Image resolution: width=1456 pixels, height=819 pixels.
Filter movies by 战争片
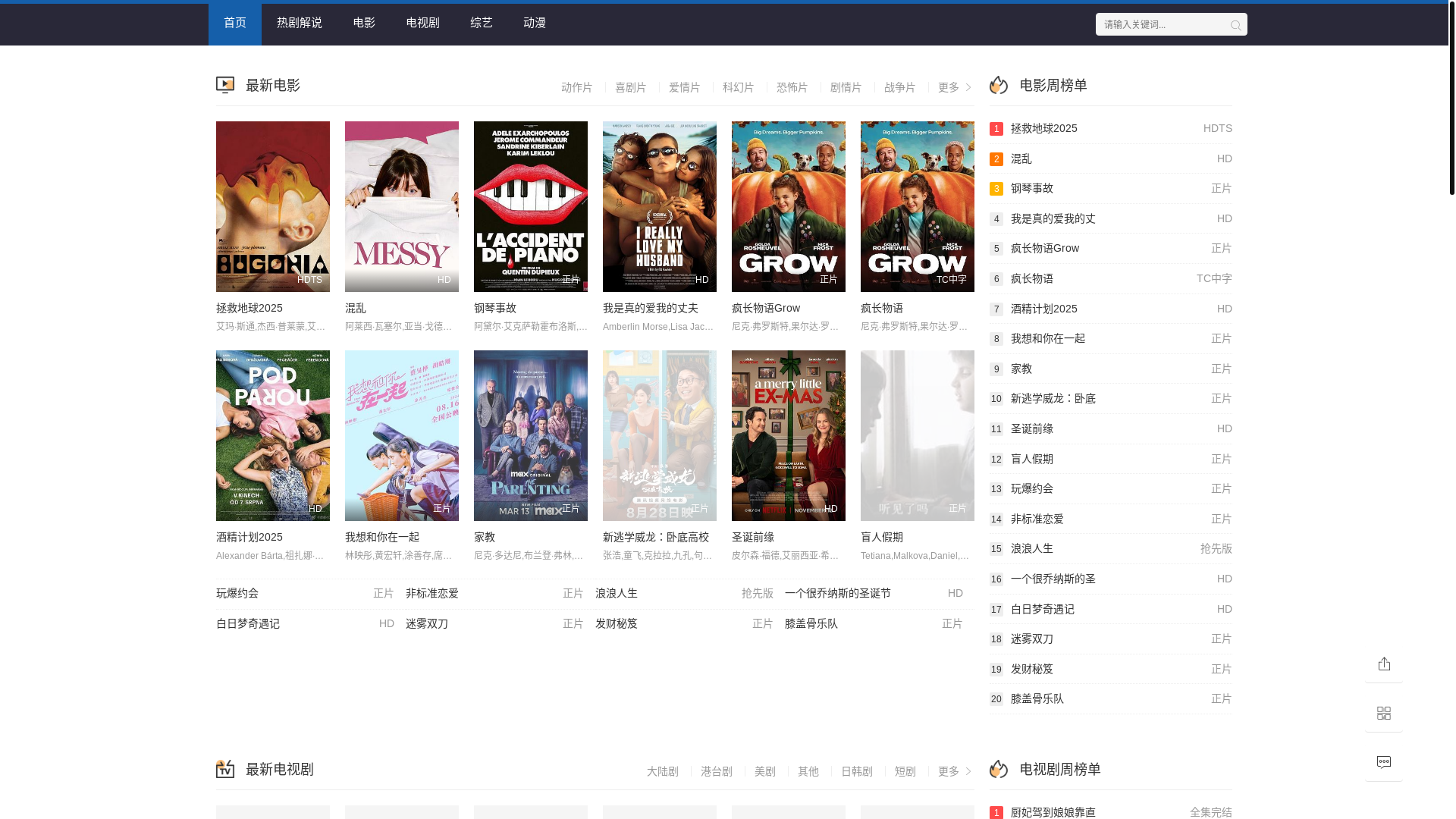pos(899,88)
